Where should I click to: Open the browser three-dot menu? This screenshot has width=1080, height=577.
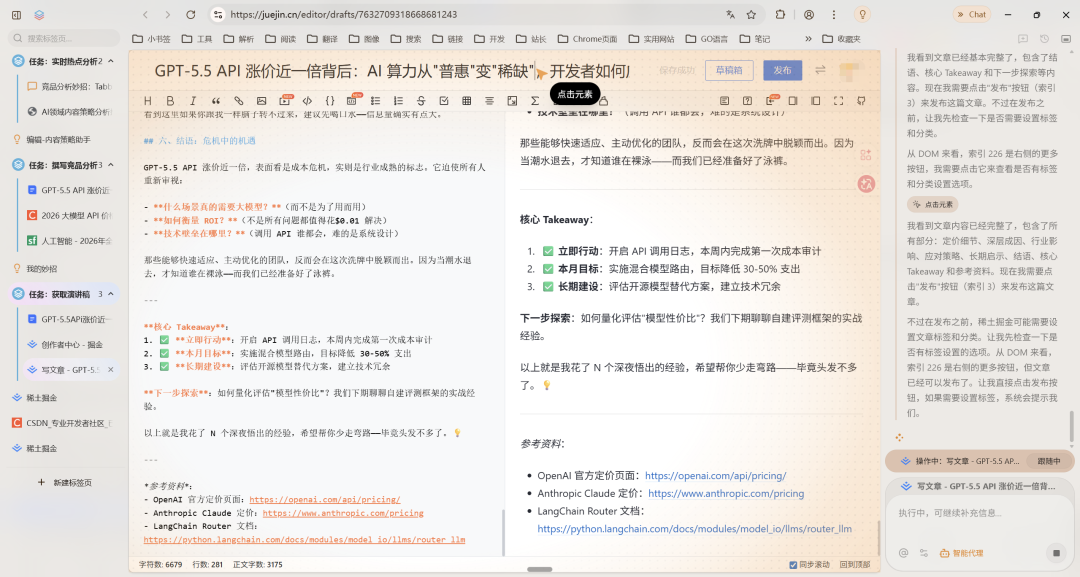click(x=835, y=16)
